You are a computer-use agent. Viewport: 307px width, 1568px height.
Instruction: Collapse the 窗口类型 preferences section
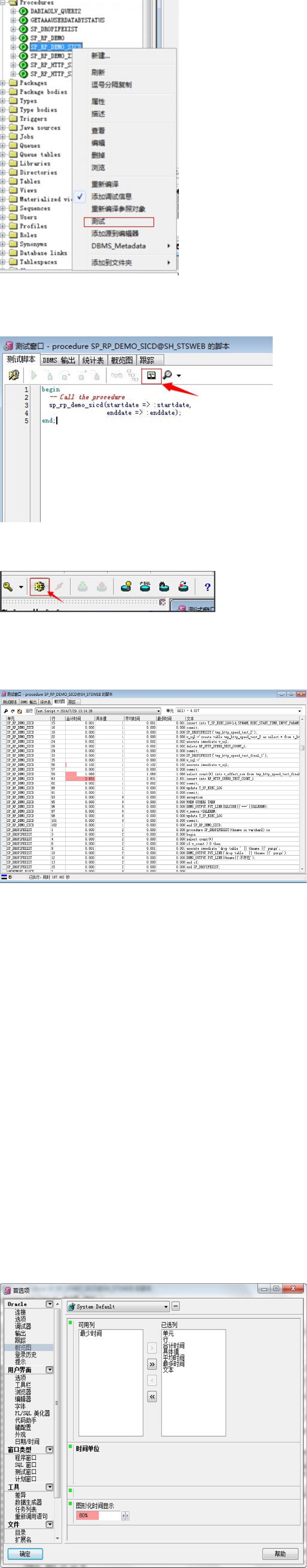(49, 1450)
